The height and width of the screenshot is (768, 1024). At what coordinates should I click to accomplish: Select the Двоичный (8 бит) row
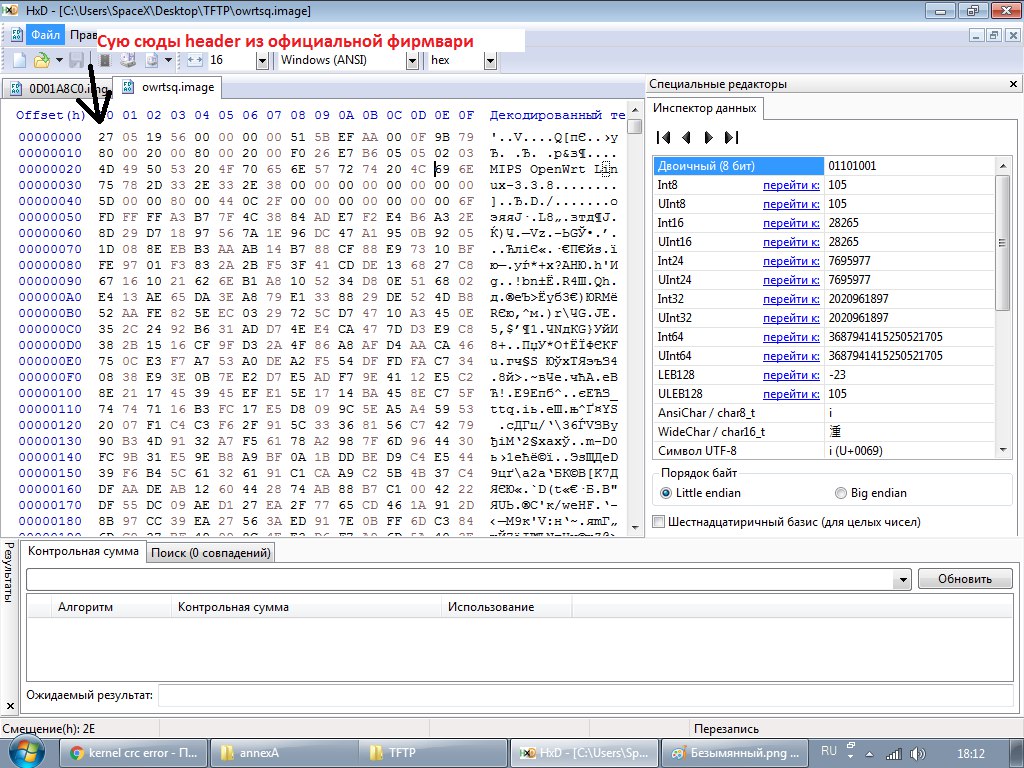click(824, 166)
